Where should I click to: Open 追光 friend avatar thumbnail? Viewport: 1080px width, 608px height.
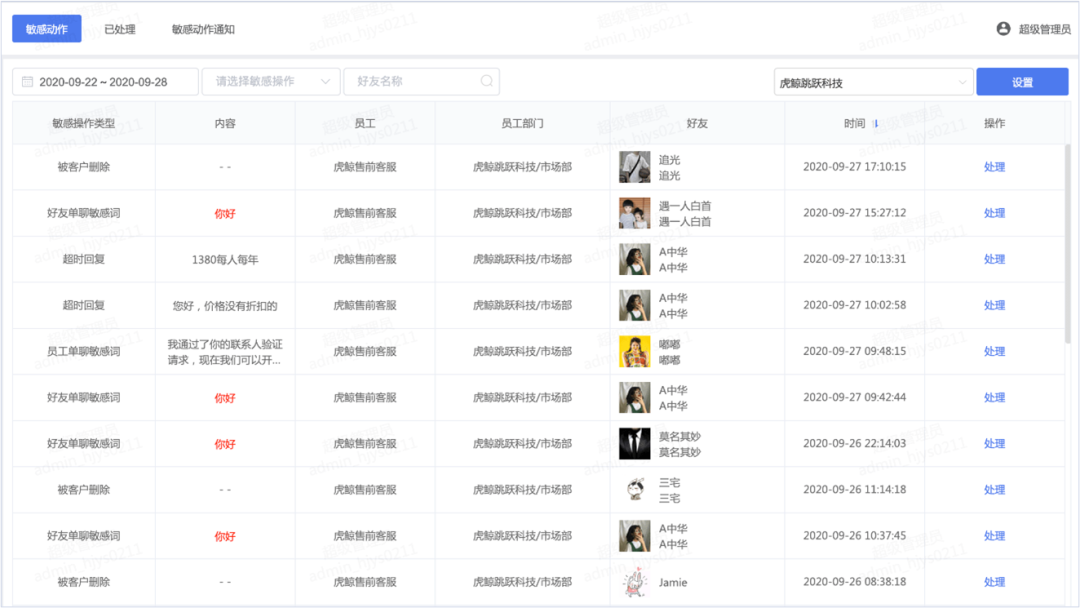pos(634,167)
